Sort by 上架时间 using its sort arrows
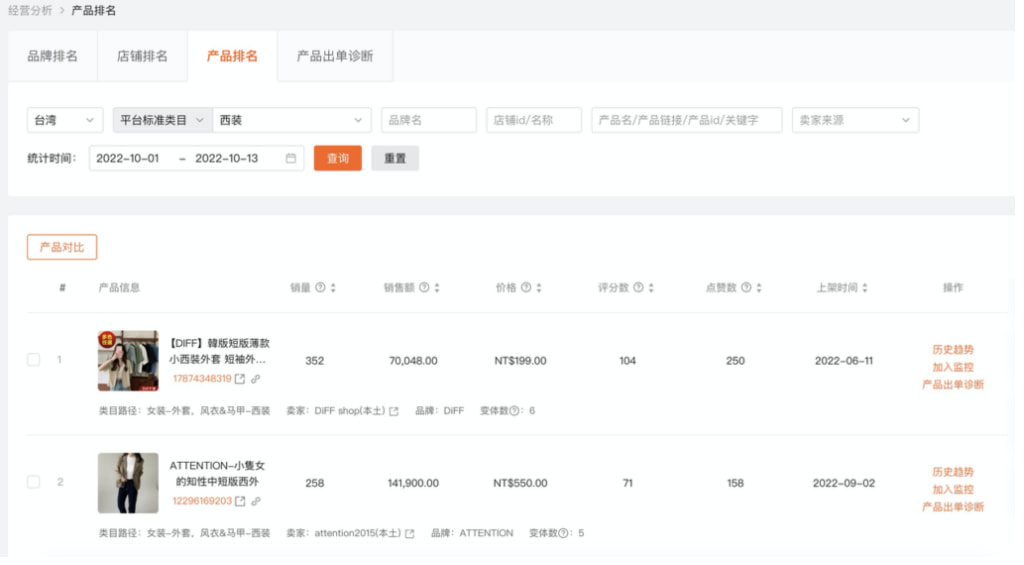This screenshot has height=565, width=1024. (865, 288)
